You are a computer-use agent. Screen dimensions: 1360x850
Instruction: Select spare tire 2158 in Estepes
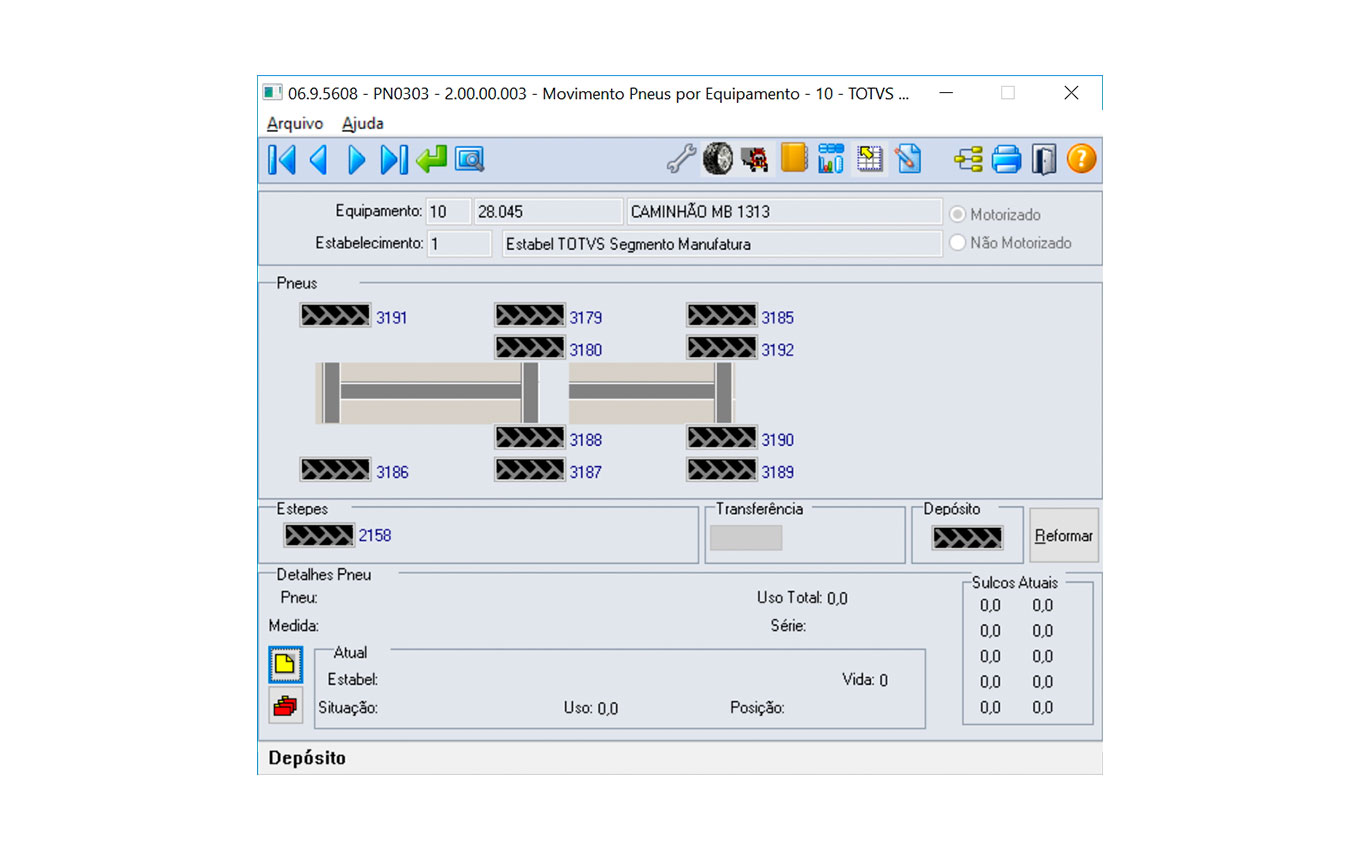point(319,535)
